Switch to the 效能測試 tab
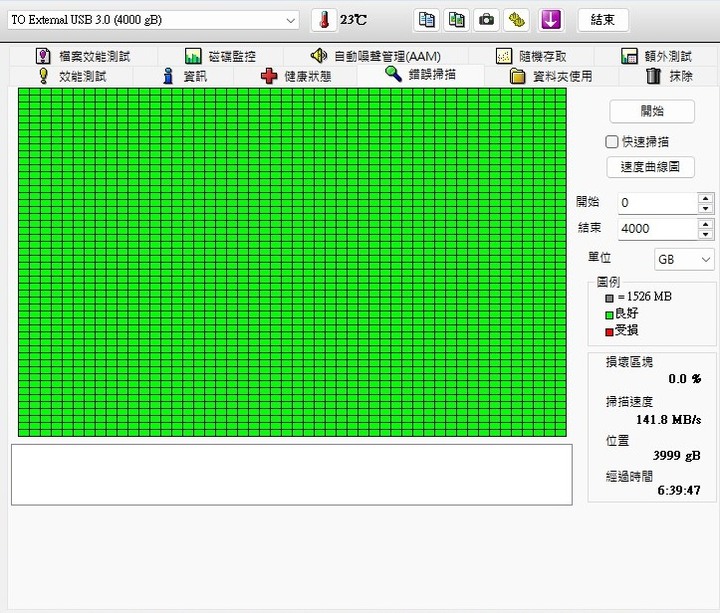The height and width of the screenshot is (613, 720). (72, 76)
